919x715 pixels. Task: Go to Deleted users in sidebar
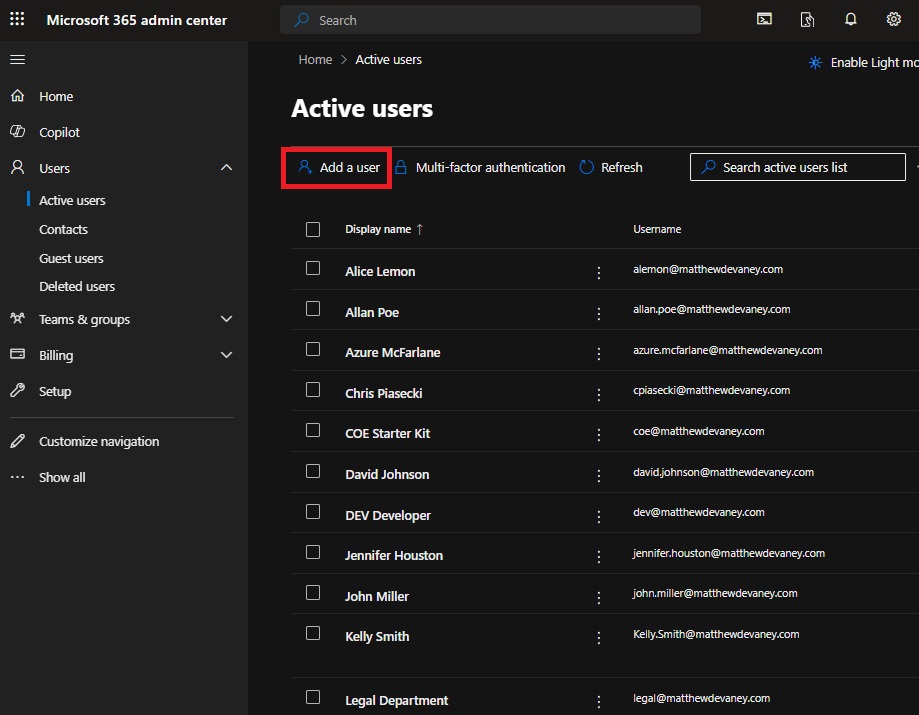coord(77,287)
